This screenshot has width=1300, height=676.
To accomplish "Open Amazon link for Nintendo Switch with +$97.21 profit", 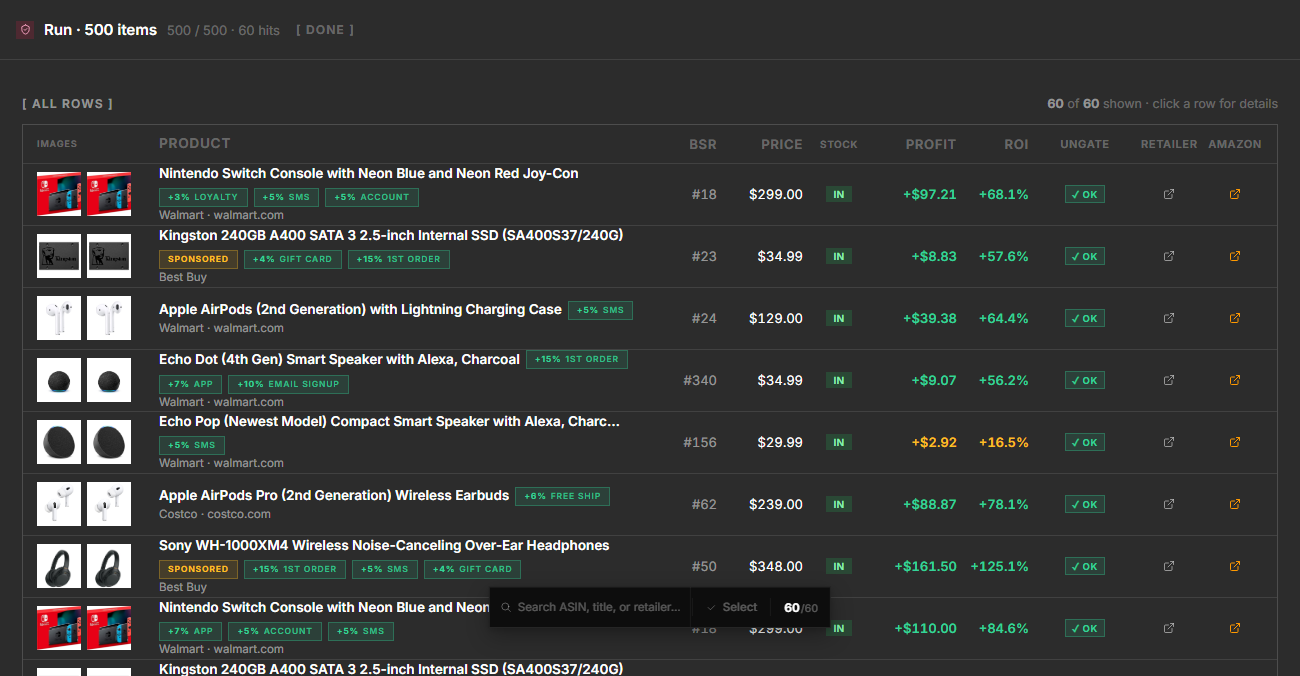I will [x=1235, y=194].
